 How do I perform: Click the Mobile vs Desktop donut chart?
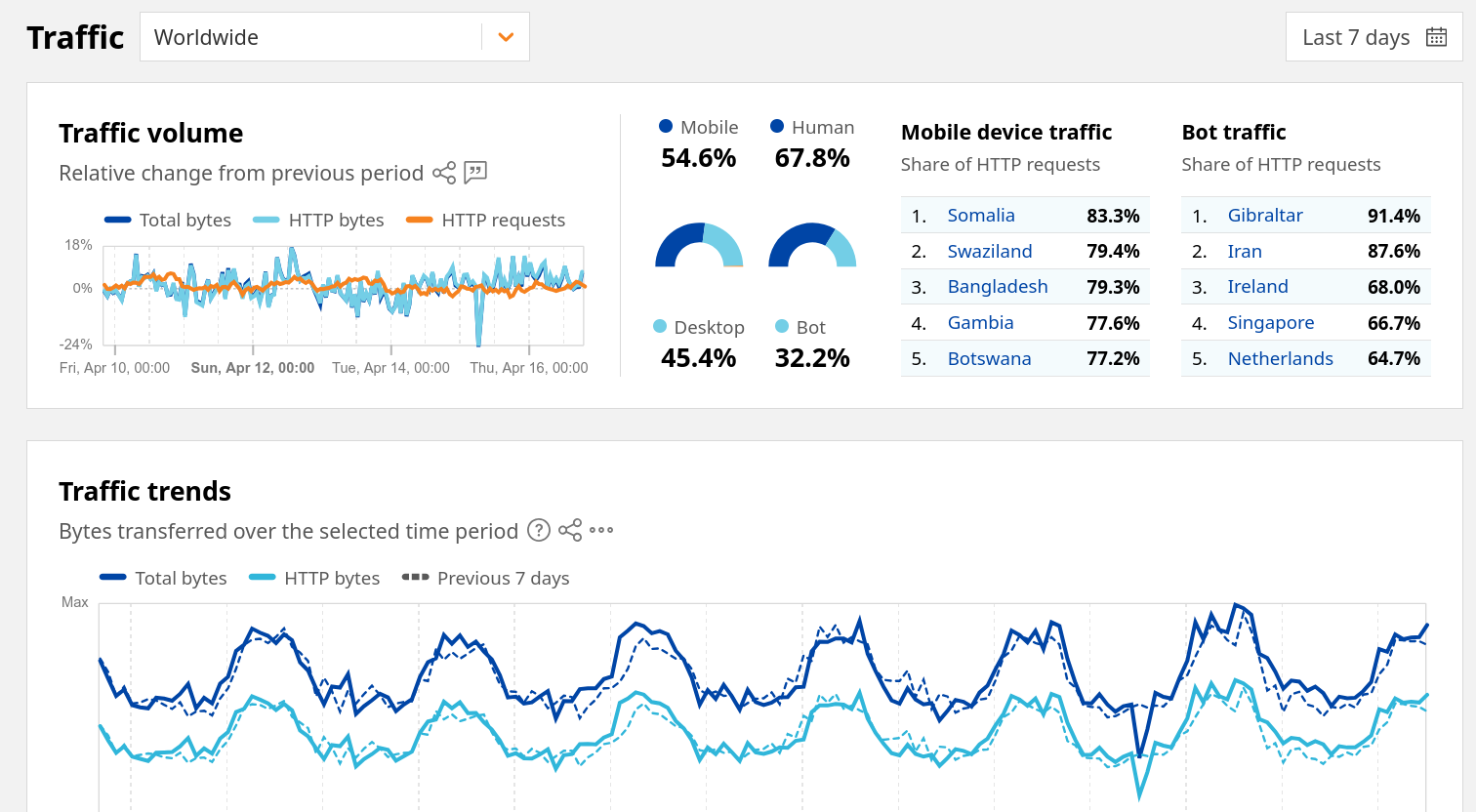699,245
